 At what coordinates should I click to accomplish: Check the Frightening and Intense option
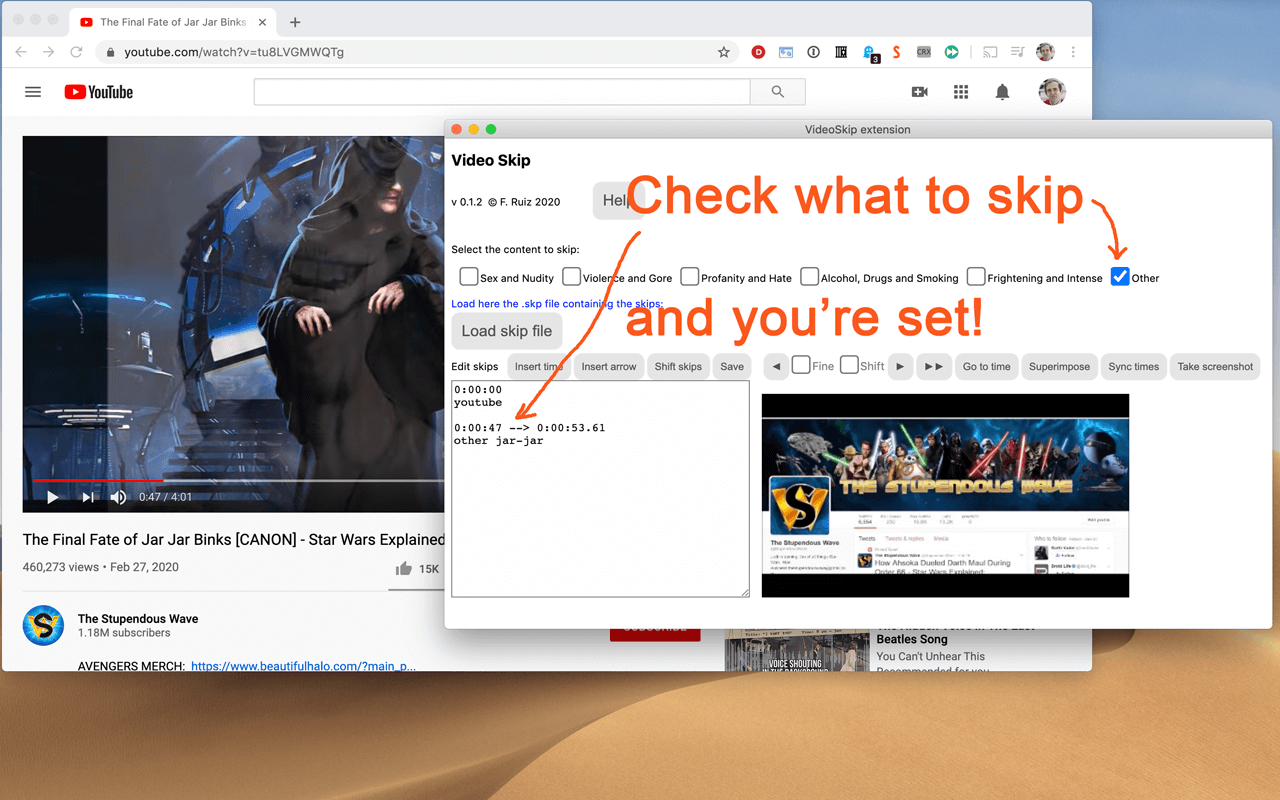(x=975, y=277)
